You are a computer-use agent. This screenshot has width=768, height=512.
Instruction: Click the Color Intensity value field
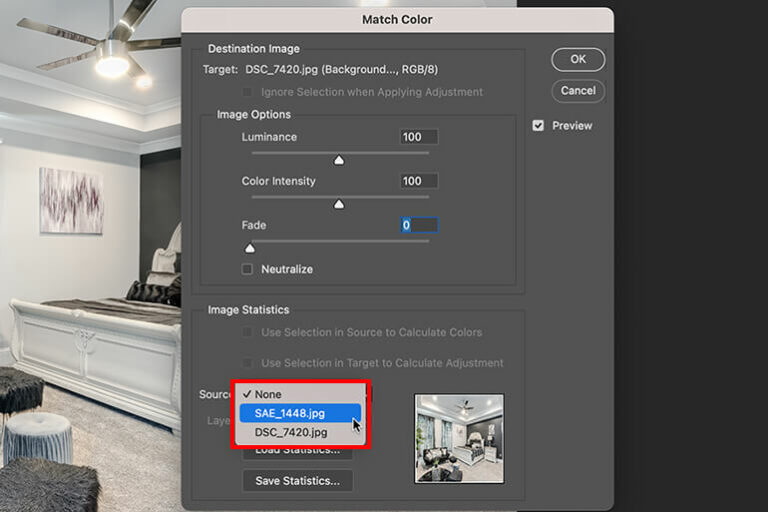pyautogui.click(x=418, y=181)
